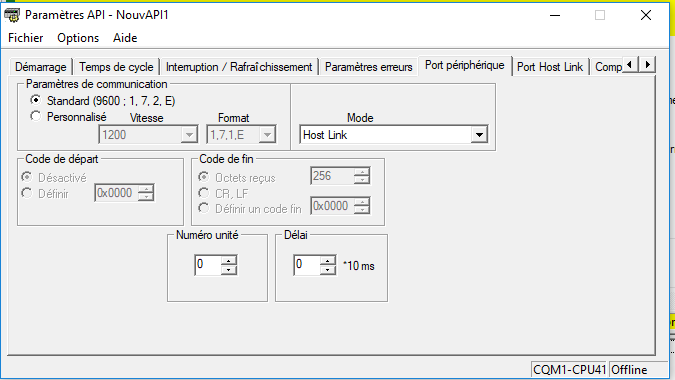The image size is (675, 380).
Task: Choose Désactivé for Code de départ
Action: [x=54, y=177]
